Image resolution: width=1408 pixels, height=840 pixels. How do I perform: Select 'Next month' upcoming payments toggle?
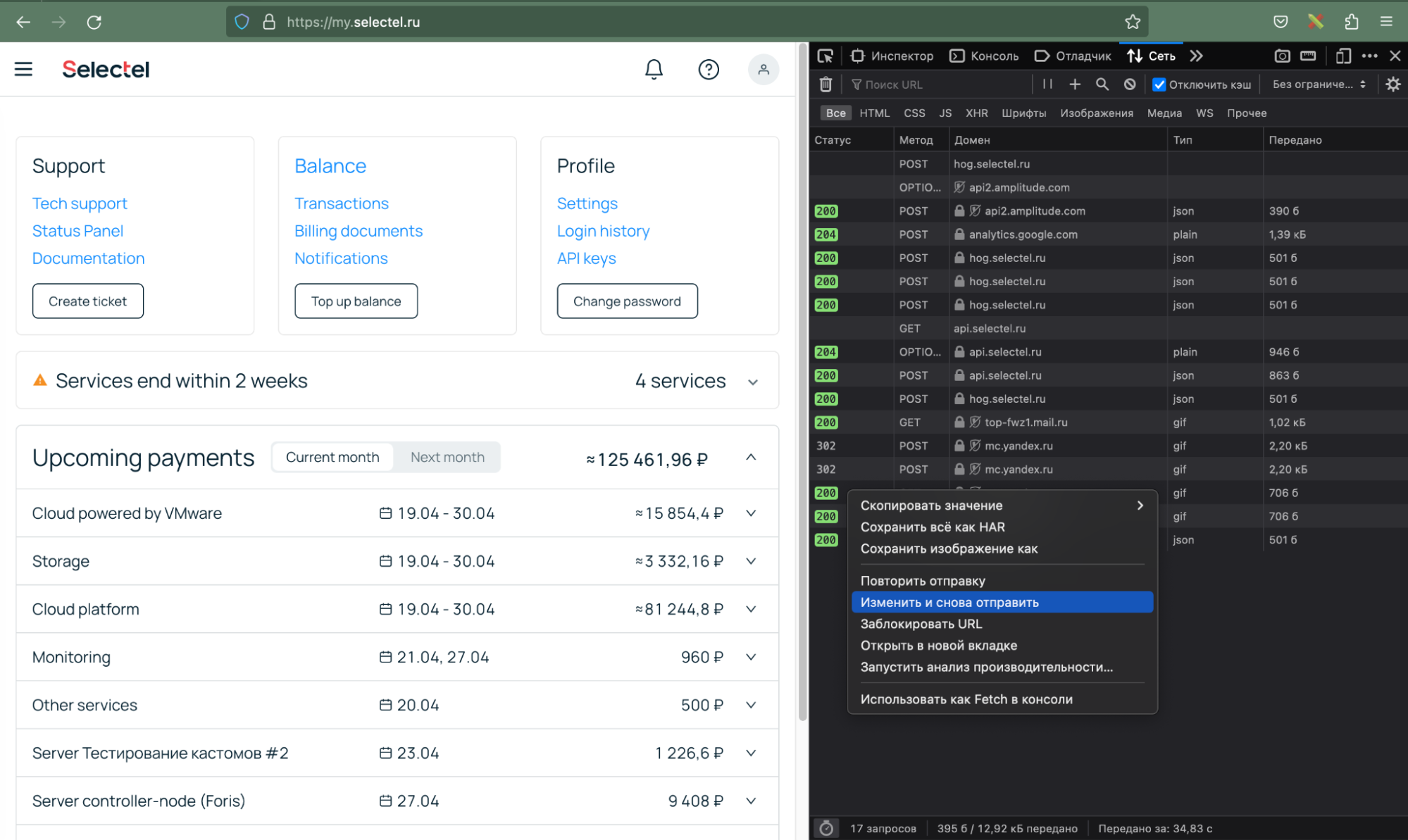[x=448, y=457]
